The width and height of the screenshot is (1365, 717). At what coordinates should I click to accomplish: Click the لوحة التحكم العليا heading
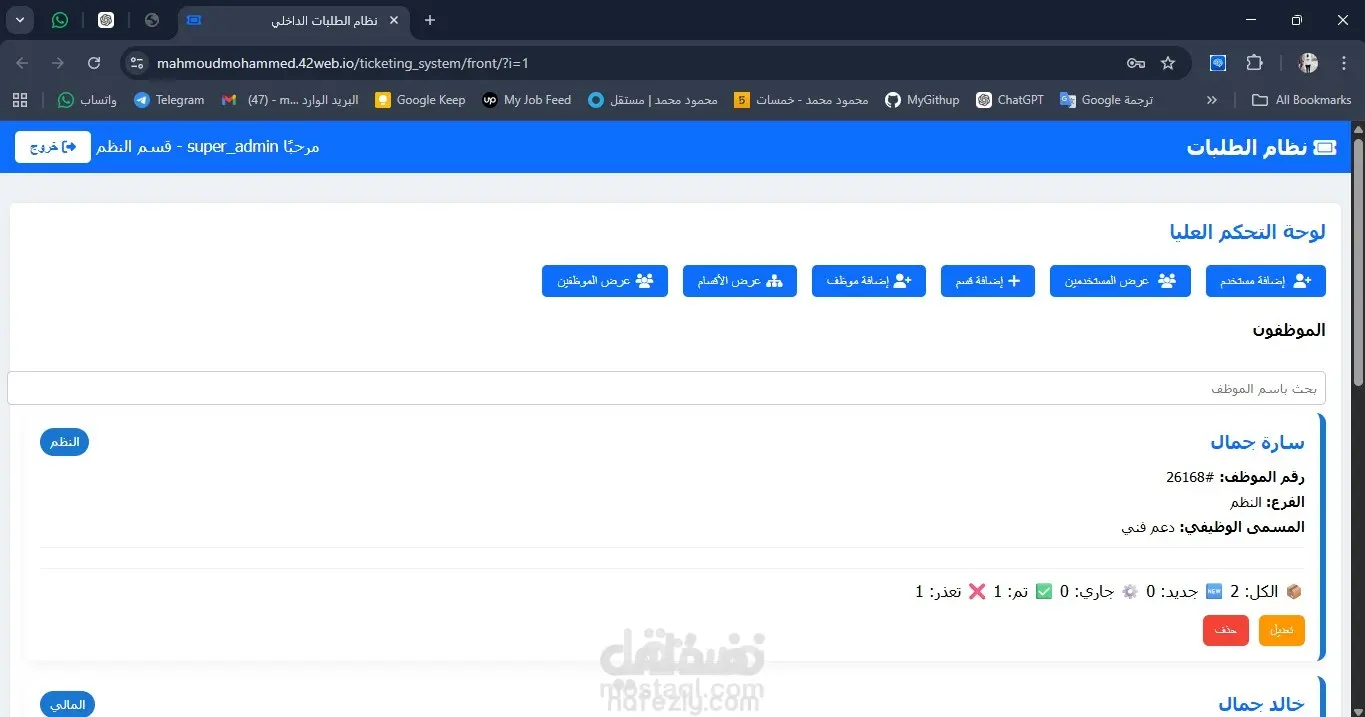(x=1248, y=232)
